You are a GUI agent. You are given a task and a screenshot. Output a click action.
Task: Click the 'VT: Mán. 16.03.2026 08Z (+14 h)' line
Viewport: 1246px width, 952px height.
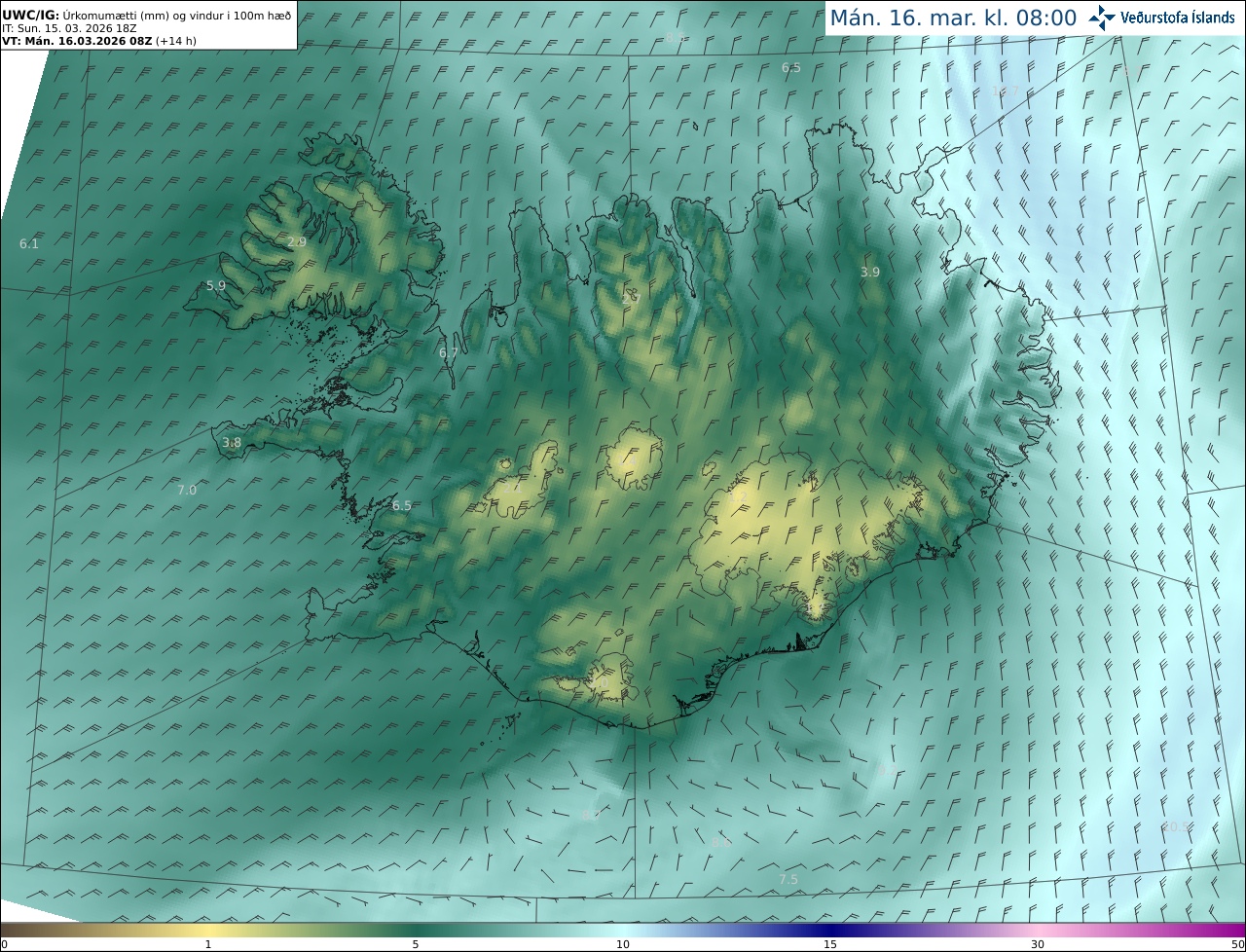pos(98,41)
